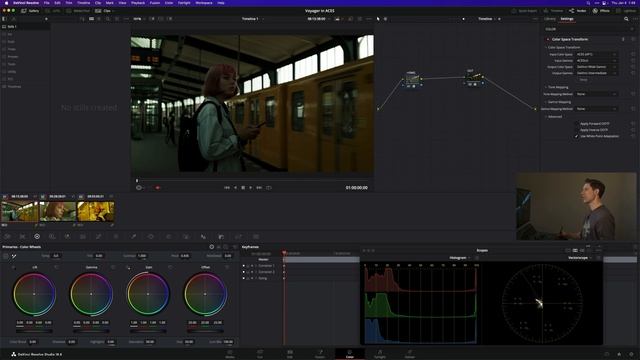Screen dimensions: 640x360
Task: Open the Blur palette
Action: tap(203, 237)
